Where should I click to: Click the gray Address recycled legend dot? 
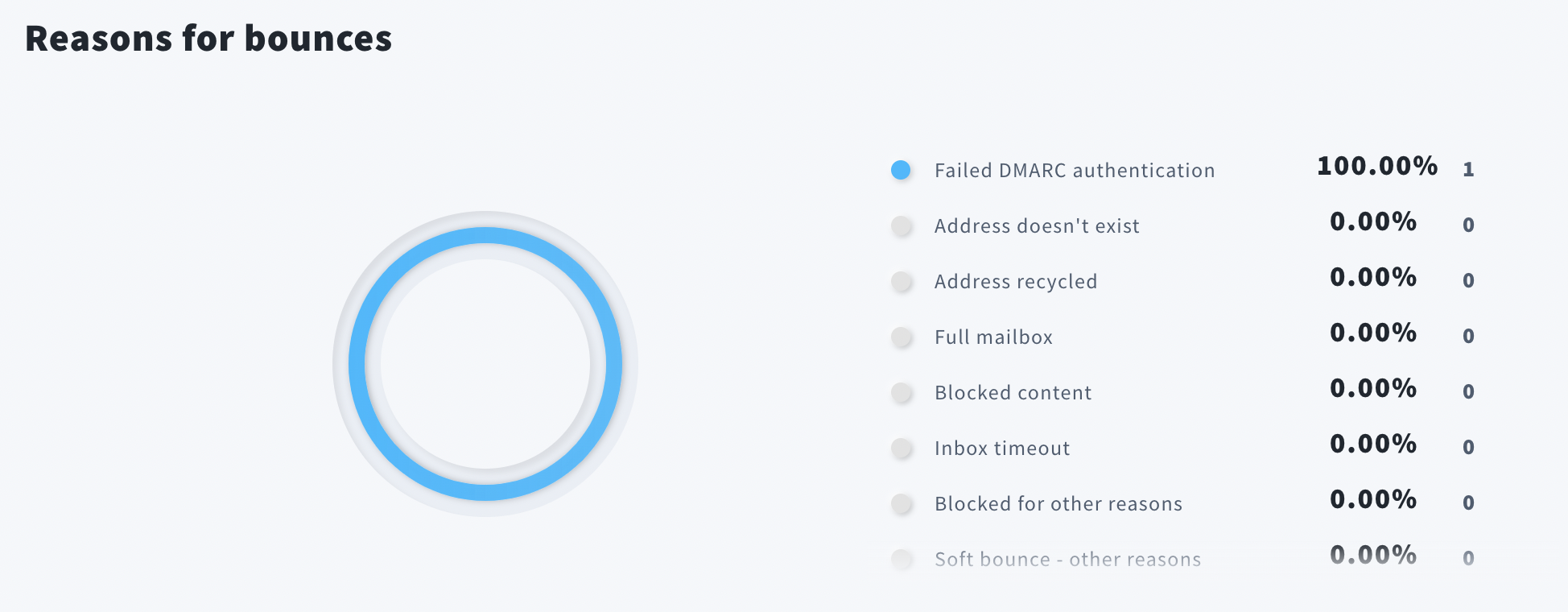[902, 281]
